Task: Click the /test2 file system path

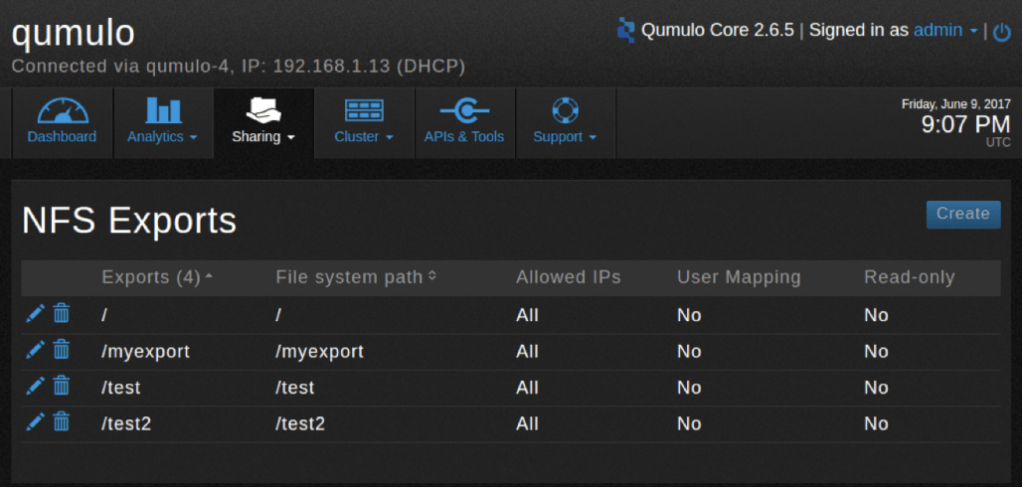Action: tap(300, 424)
